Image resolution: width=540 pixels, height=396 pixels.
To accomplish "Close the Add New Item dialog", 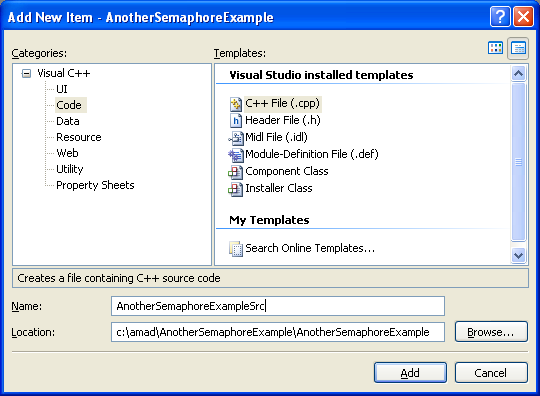I will pos(523,16).
